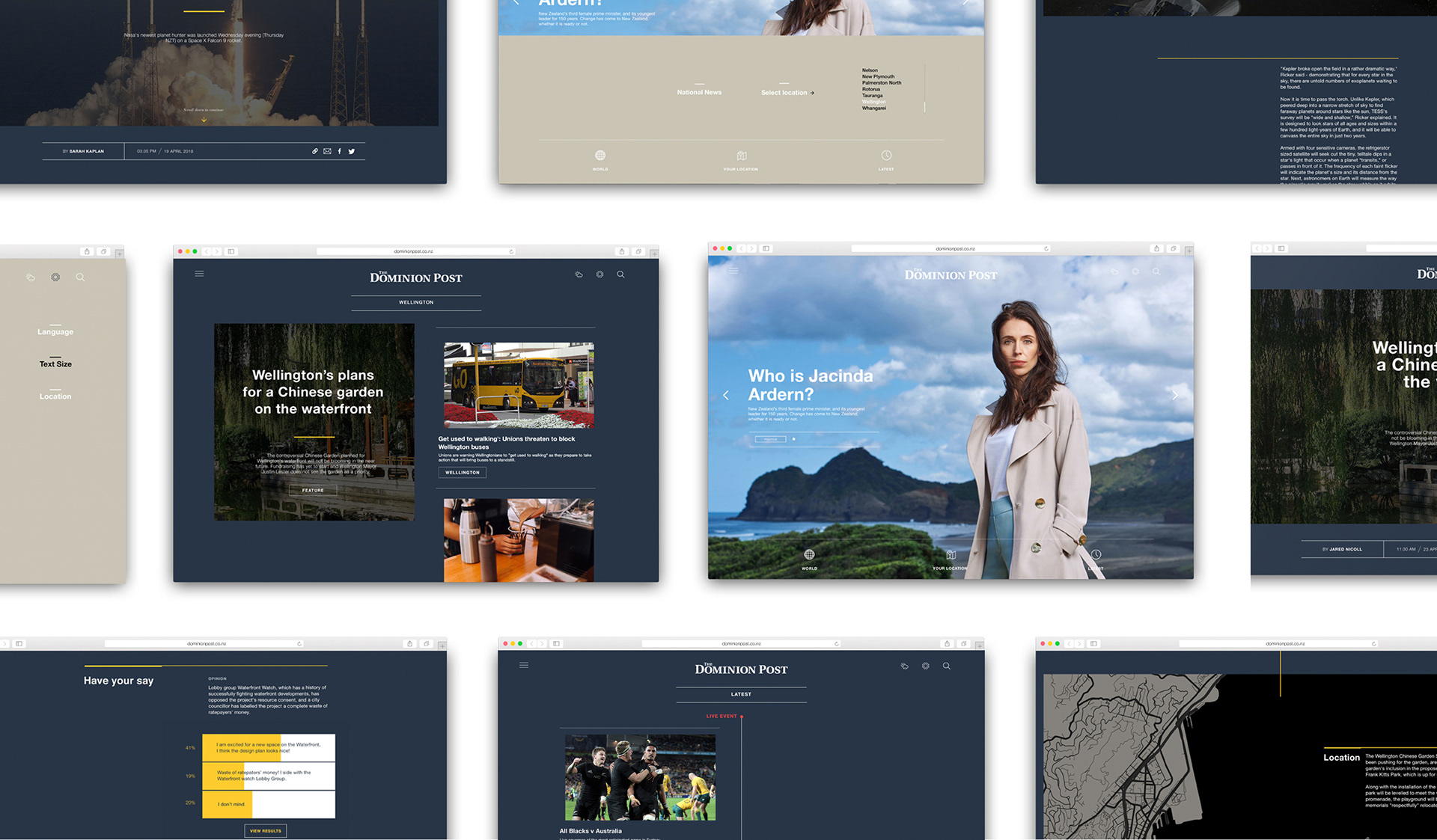Choose Palmerston North from the location list
1437x840 pixels.
point(882,83)
